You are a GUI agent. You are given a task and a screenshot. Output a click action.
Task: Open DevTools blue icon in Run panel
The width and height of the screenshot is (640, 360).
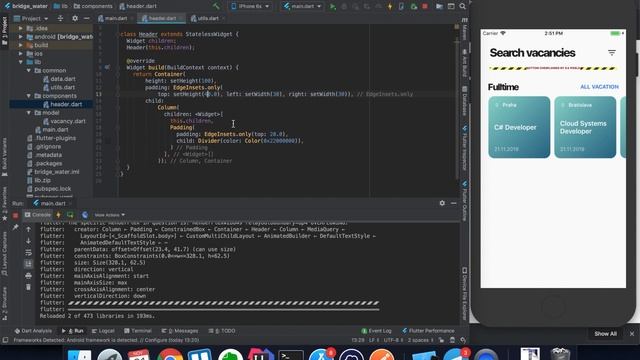pos(85,215)
